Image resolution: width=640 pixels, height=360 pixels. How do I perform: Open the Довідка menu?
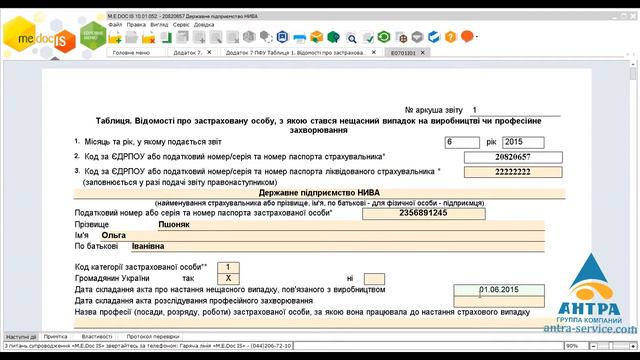point(204,25)
